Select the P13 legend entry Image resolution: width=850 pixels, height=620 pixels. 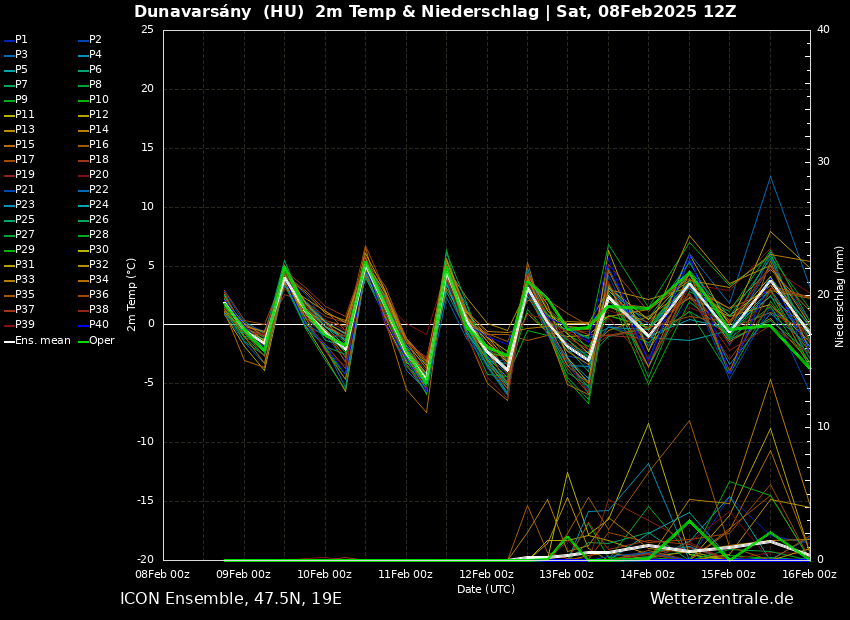[24, 130]
